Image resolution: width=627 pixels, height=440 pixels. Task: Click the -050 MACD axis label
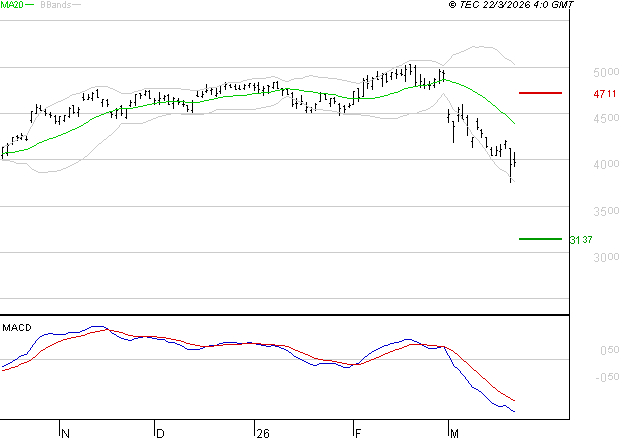coord(607,377)
